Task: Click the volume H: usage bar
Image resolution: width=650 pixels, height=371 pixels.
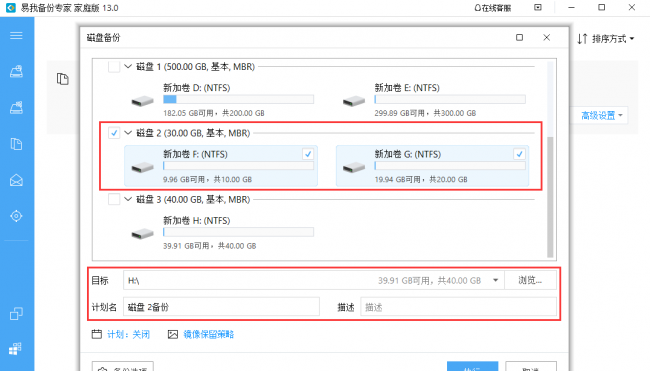Action: (x=238, y=232)
